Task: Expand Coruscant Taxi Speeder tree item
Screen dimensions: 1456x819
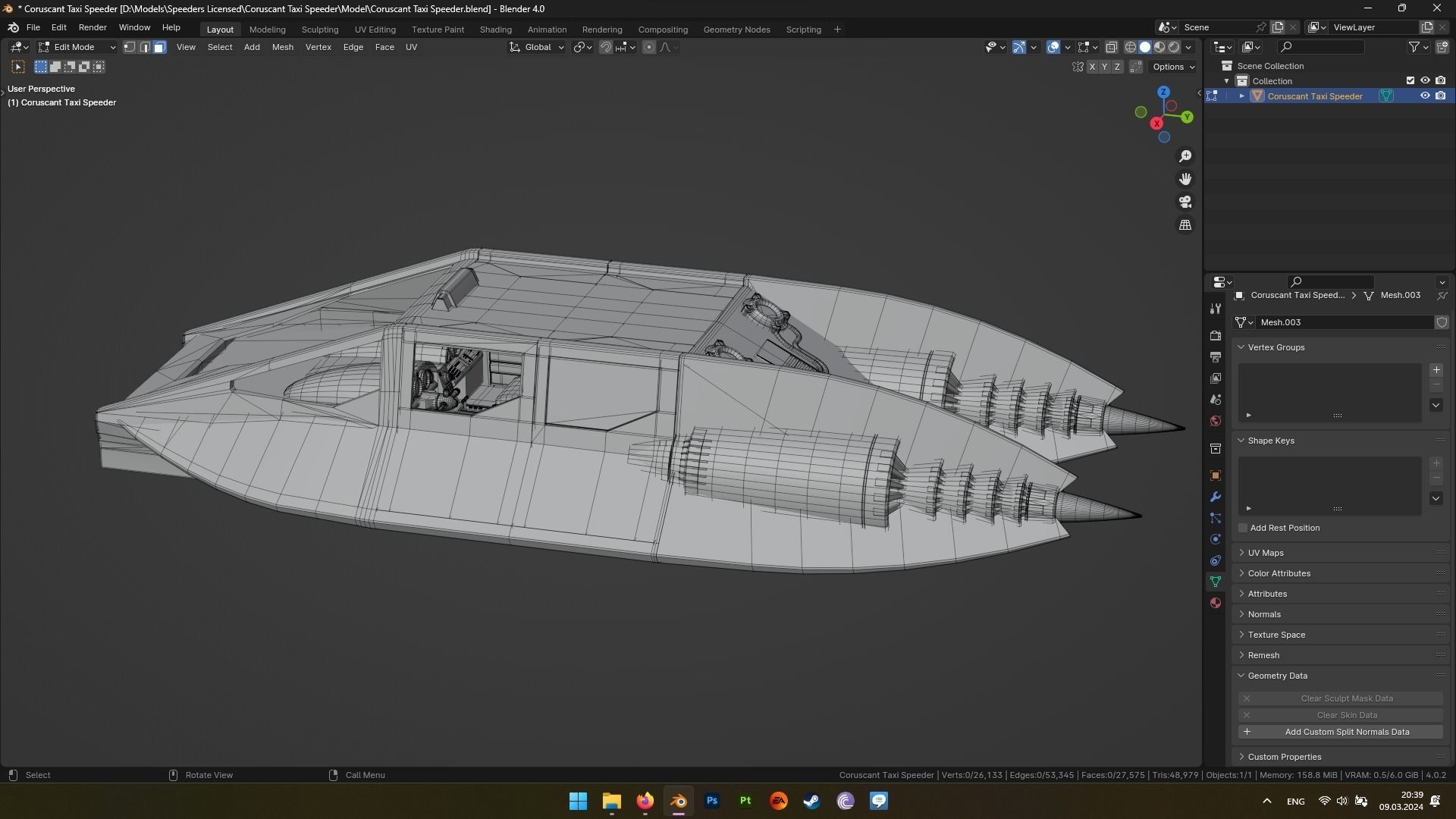Action: point(1242,96)
